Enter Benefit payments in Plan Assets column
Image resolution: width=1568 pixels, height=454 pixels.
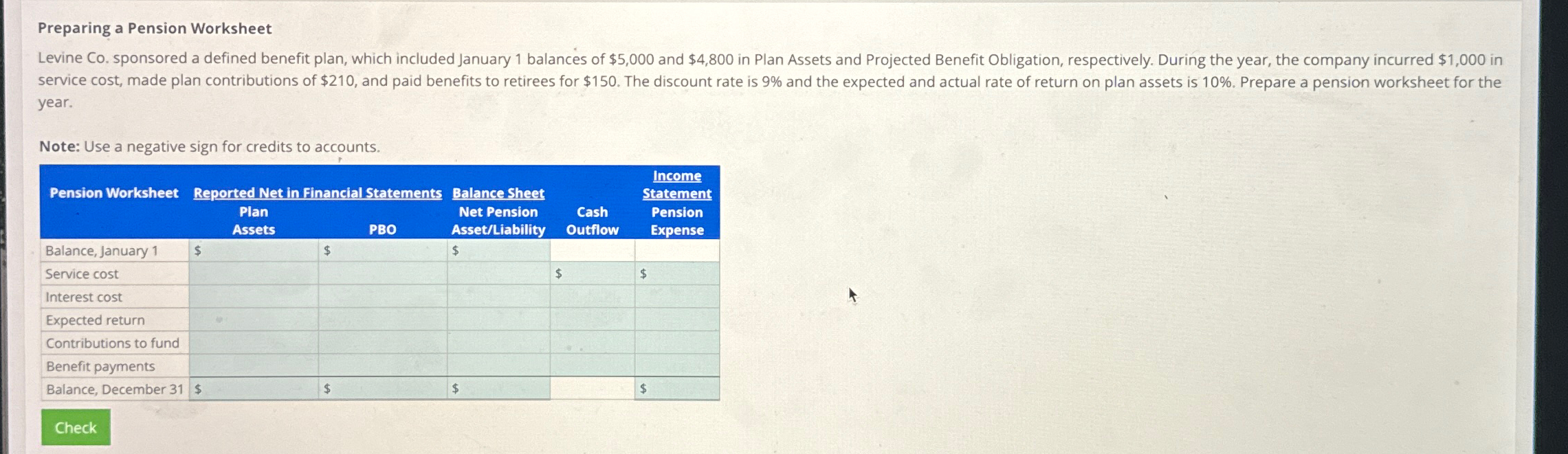pyautogui.click(x=251, y=366)
